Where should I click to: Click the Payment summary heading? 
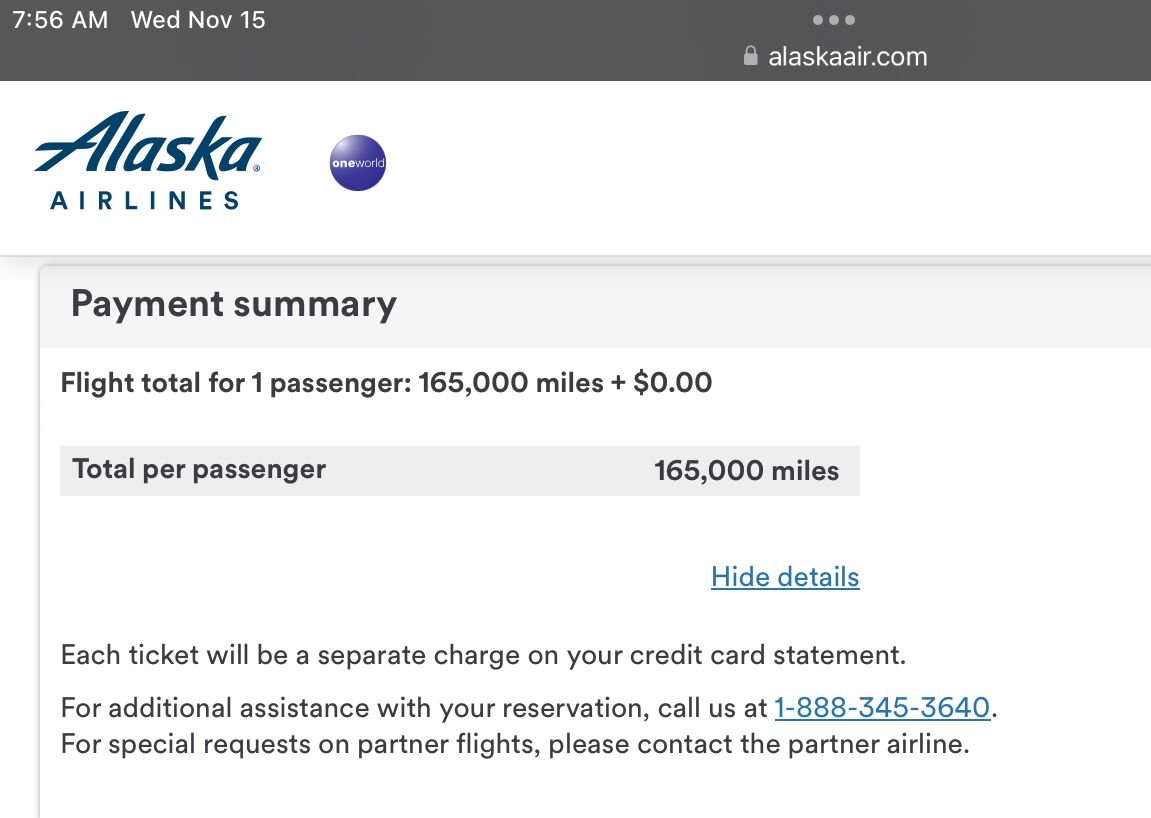[x=234, y=304]
